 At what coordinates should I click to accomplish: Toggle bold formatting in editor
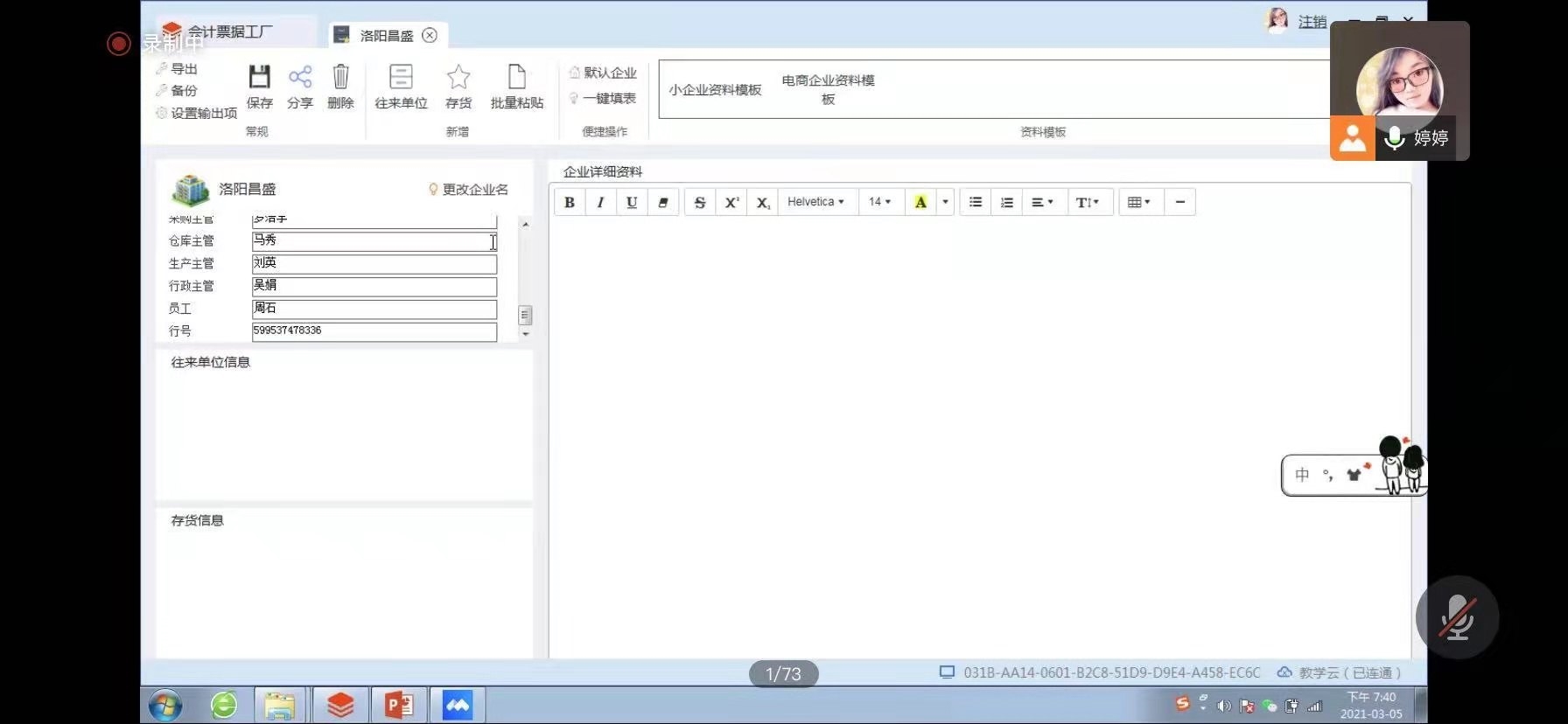[x=570, y=202]
